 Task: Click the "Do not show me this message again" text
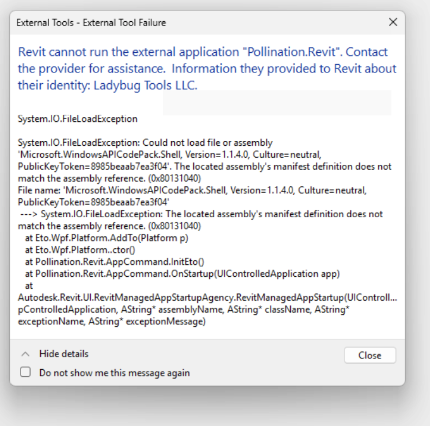coord(114,373)
